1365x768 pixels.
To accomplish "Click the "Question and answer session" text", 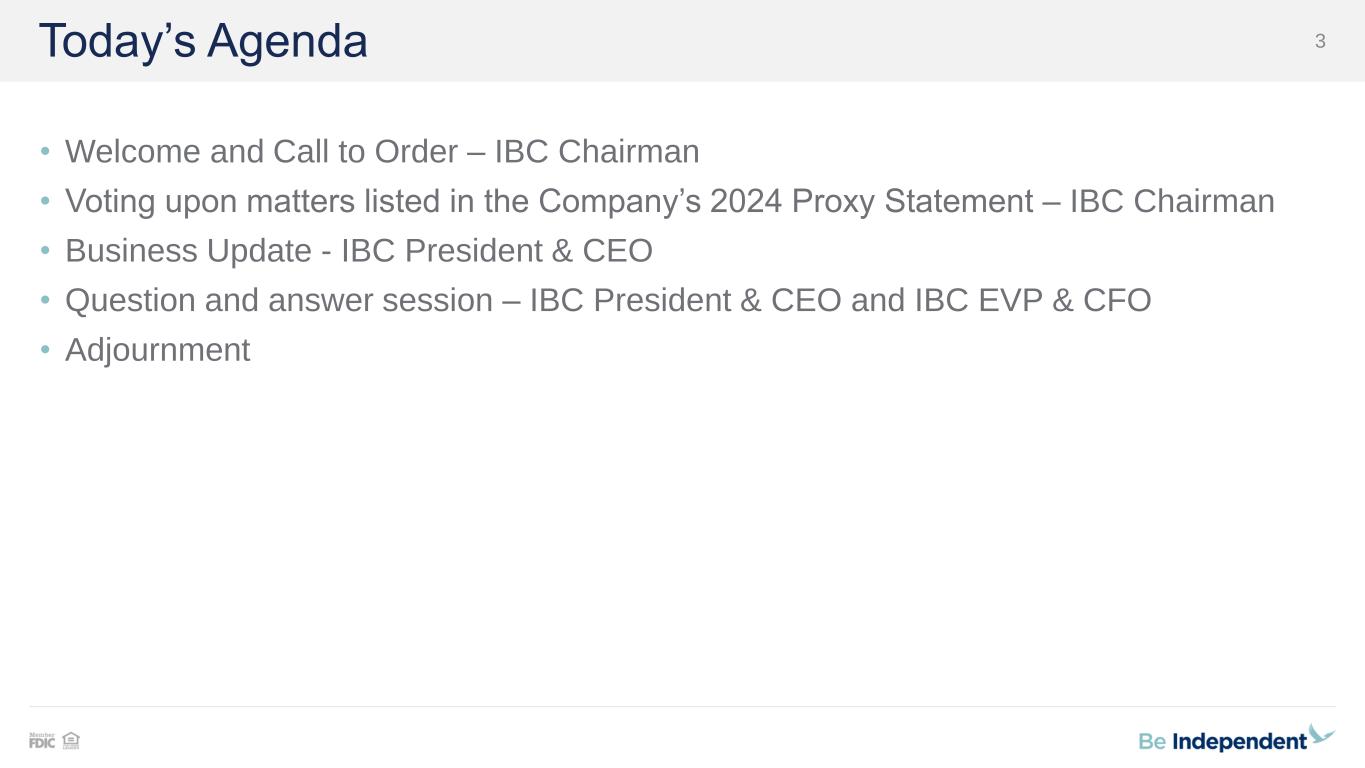I will point(279,300).
